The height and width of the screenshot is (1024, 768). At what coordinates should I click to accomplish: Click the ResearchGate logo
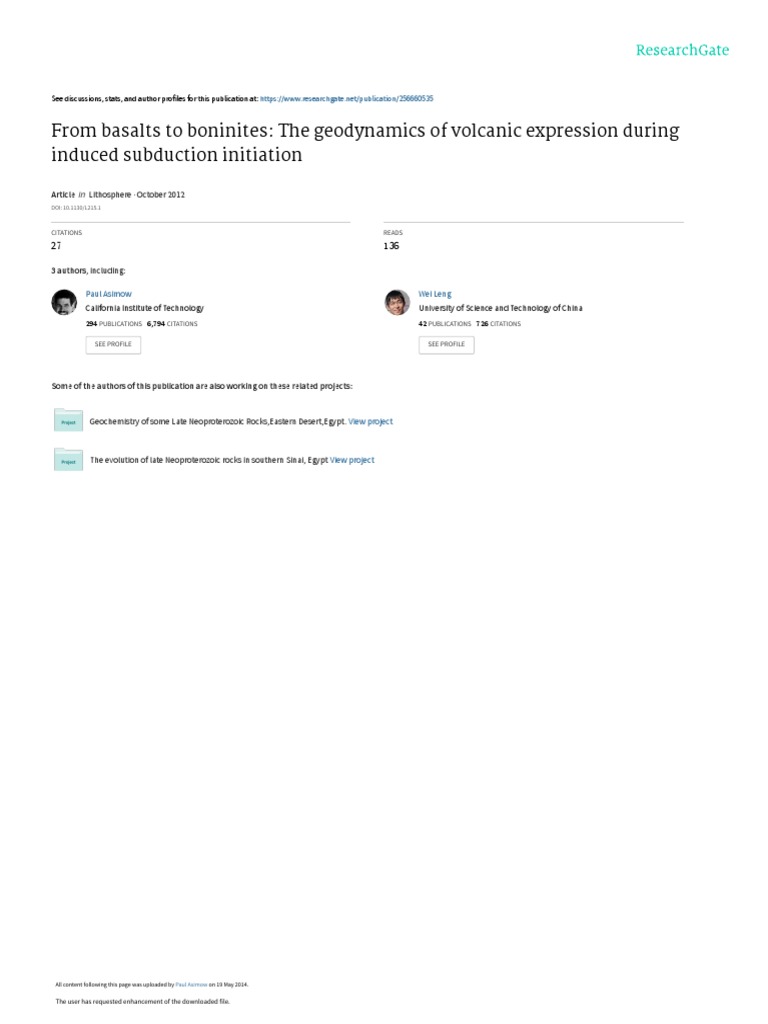point(683,50)
